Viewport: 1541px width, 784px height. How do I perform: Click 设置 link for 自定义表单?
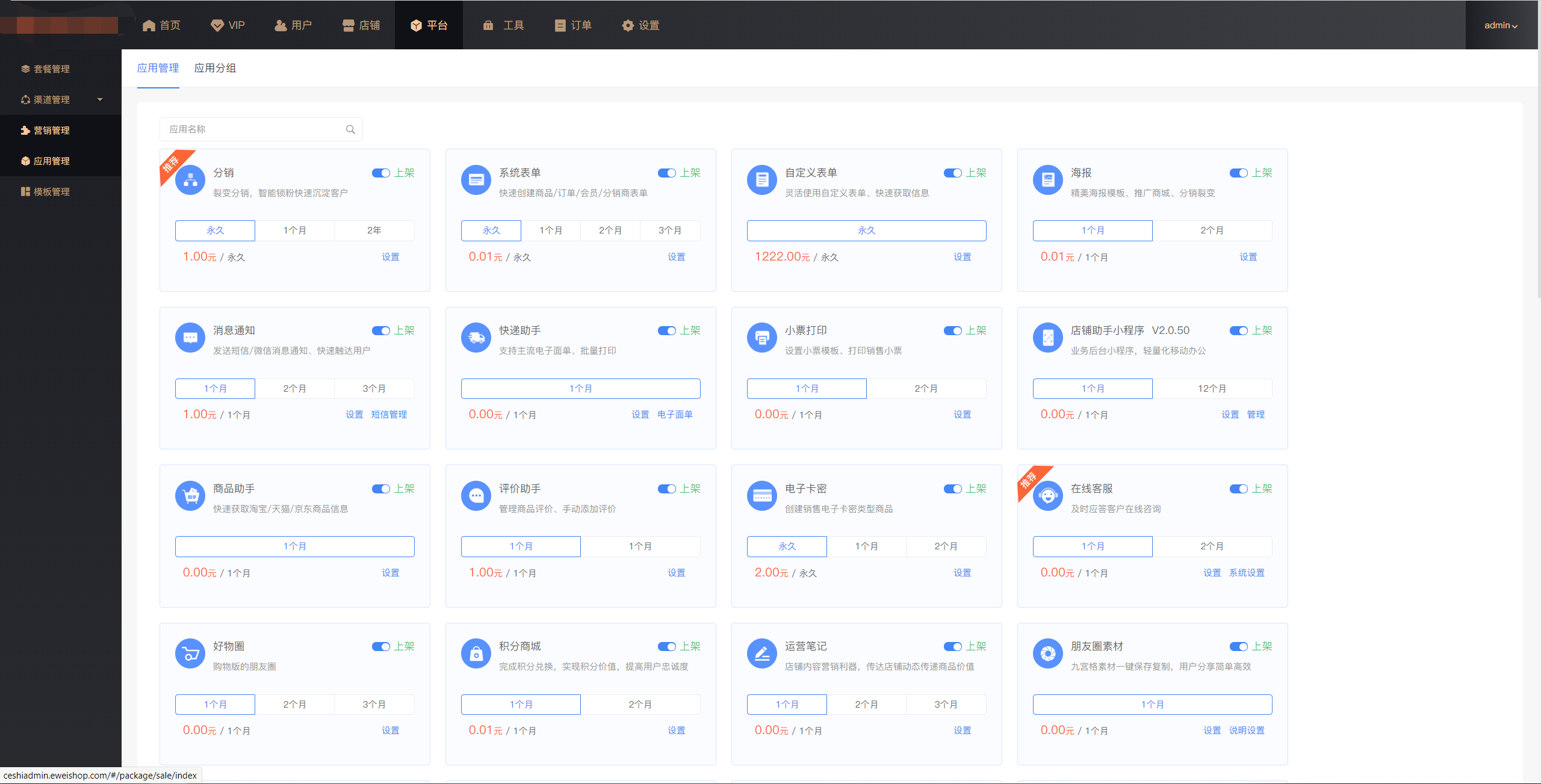tap(962, 257)
